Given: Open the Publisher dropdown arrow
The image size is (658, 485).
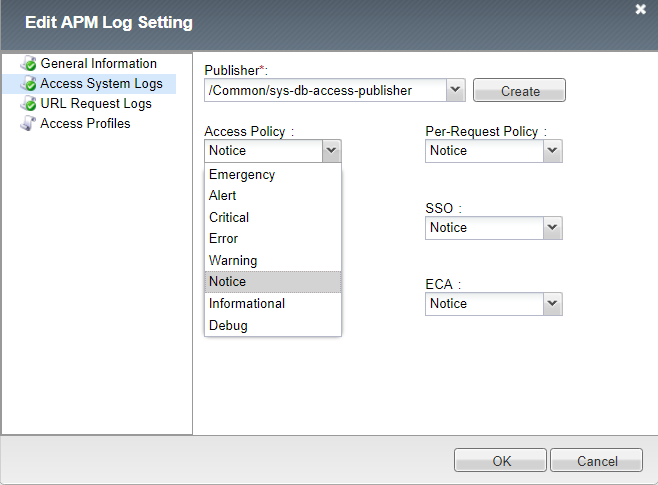Looking at the screenshot, I should 455,90.
